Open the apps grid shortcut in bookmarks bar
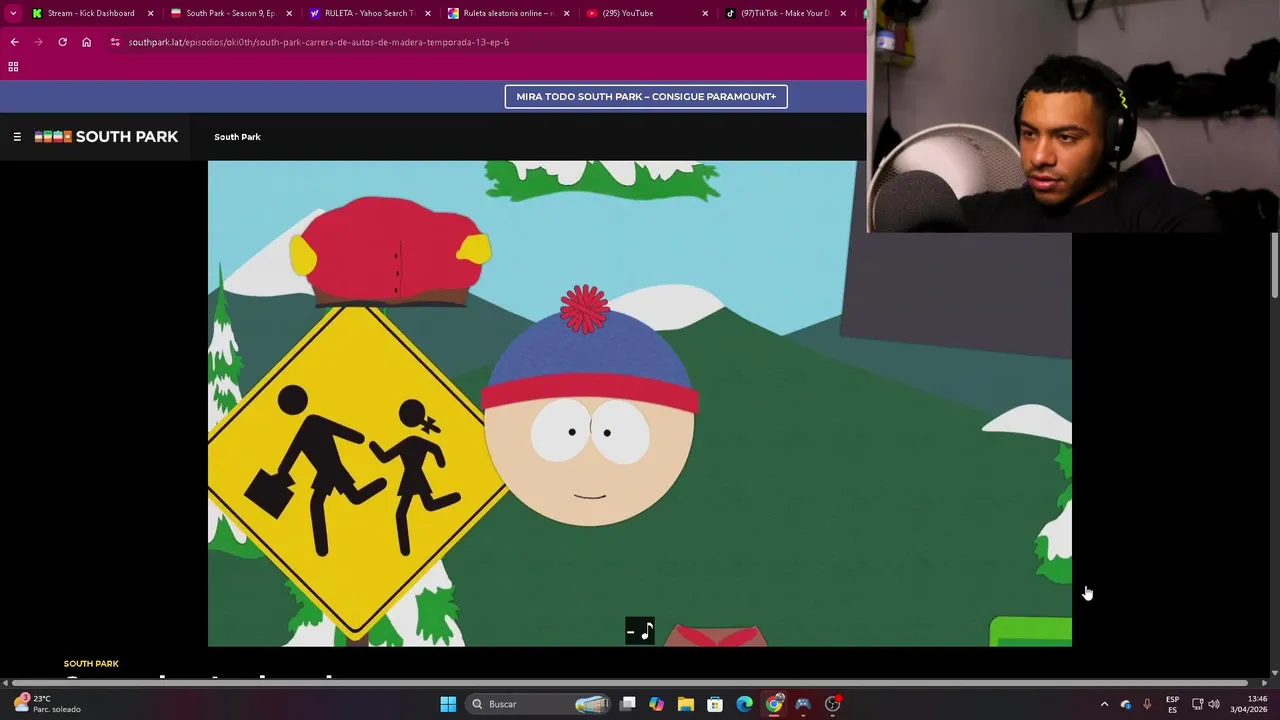Image resolution: width=1280 pixels, height=720 pixels. click(x=13, y=67)
